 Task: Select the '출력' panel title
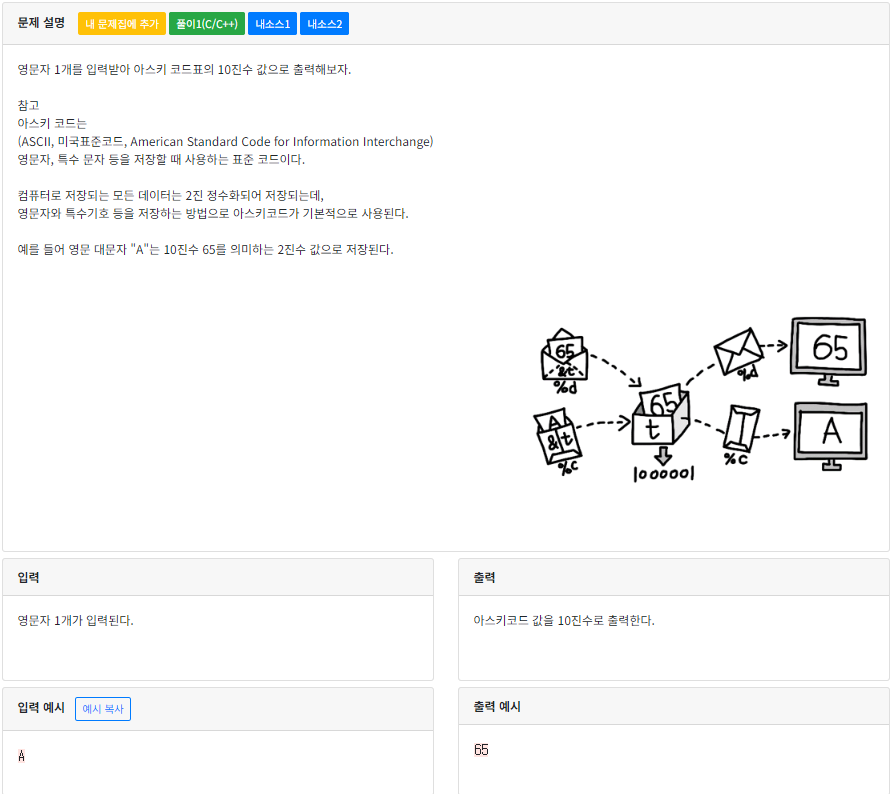[485, 577]
